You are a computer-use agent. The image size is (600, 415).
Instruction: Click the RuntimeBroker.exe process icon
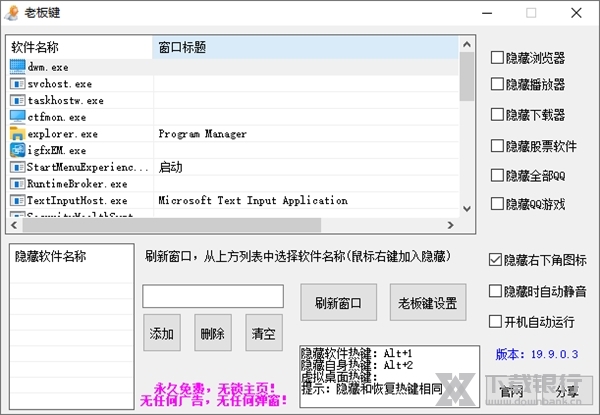tap(17, 183)
